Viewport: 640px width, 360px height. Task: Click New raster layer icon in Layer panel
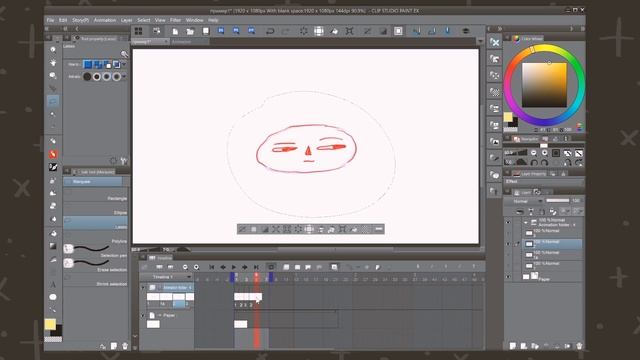click(x=513, y=346)
